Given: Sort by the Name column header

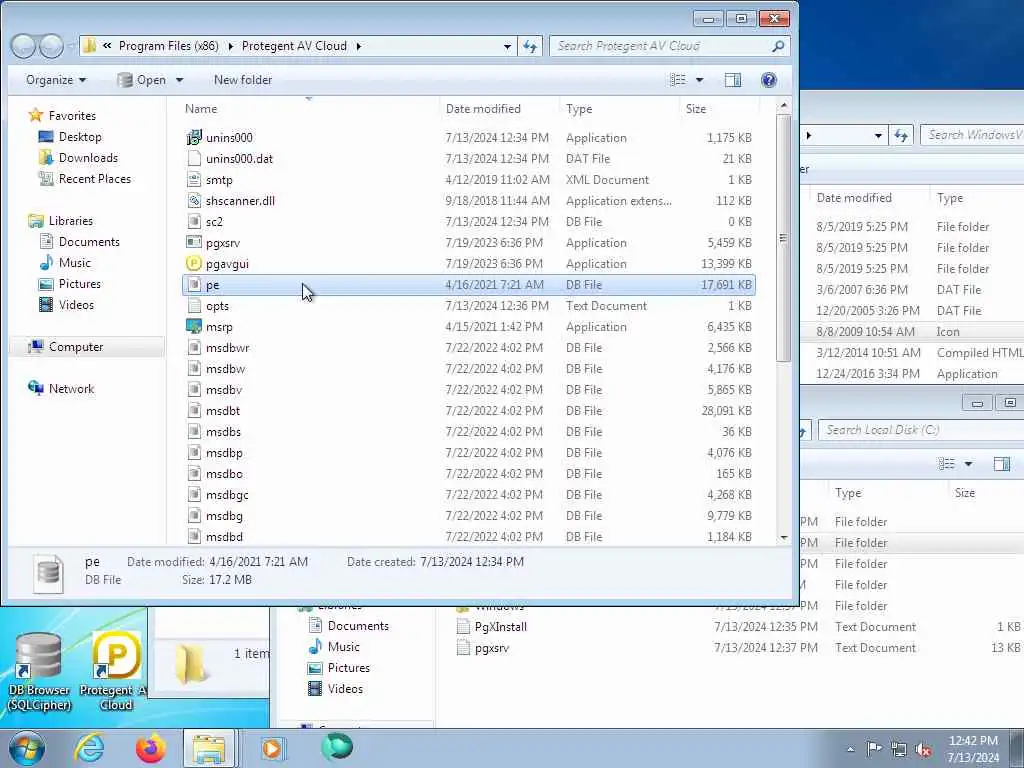Looking at the screenshot, I should point(201,109).
